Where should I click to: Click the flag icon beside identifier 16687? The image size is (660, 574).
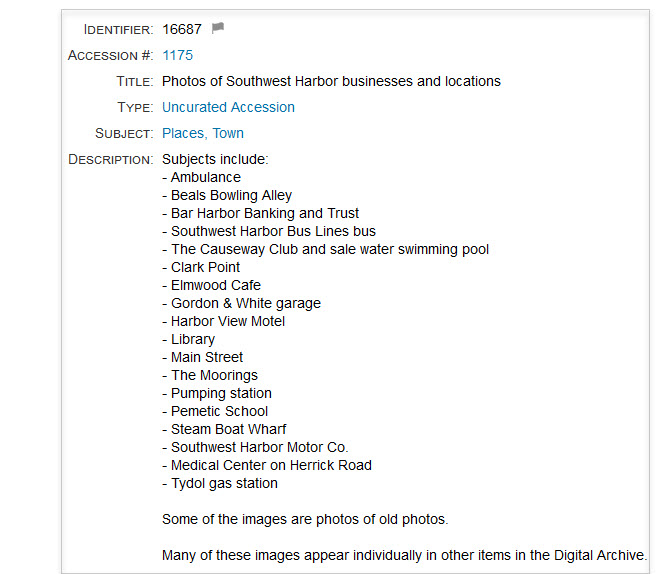click(218, 28)
